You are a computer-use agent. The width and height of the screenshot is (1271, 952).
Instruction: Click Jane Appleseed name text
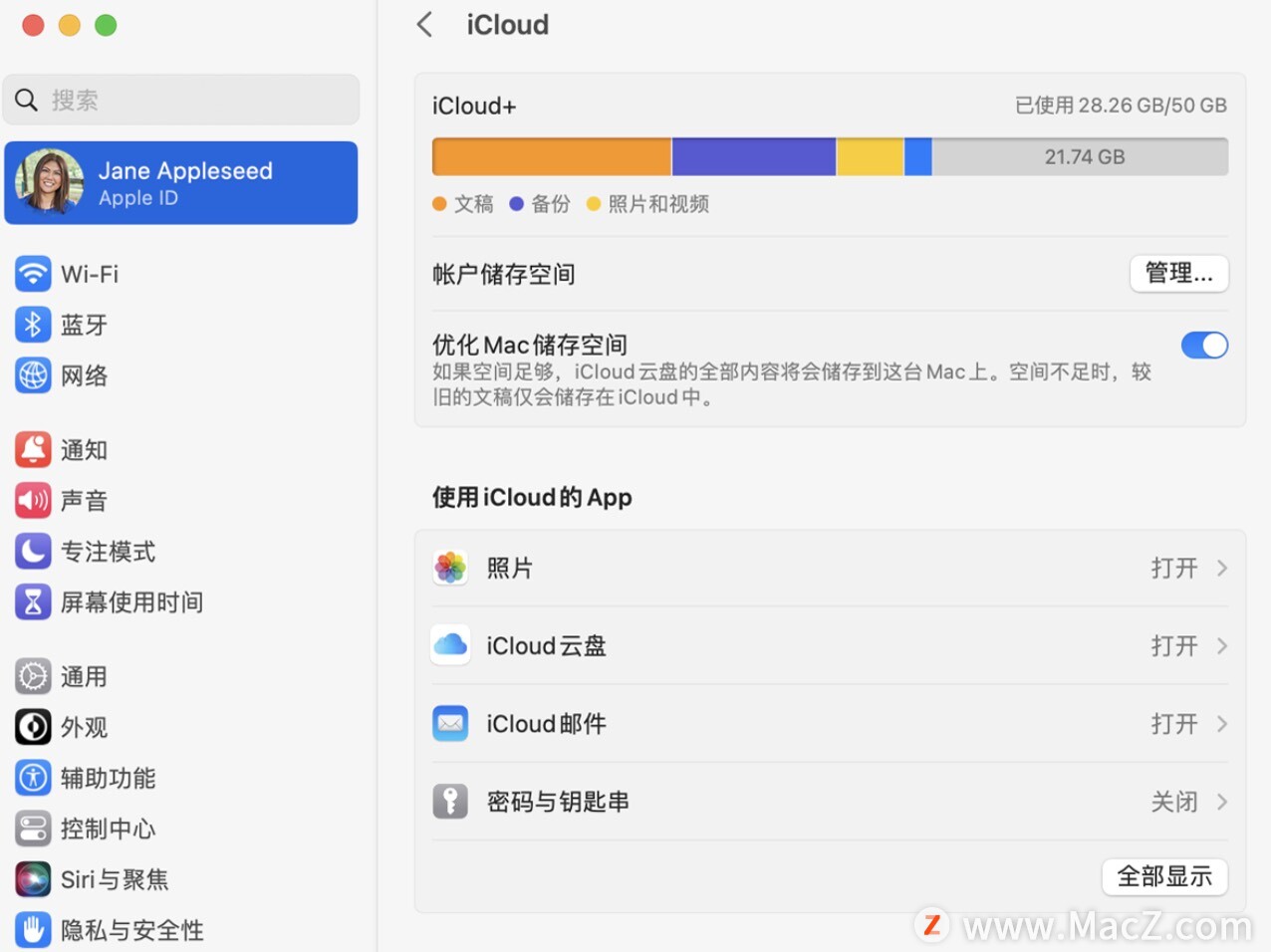pyautogui.click(x=185, y=170)
